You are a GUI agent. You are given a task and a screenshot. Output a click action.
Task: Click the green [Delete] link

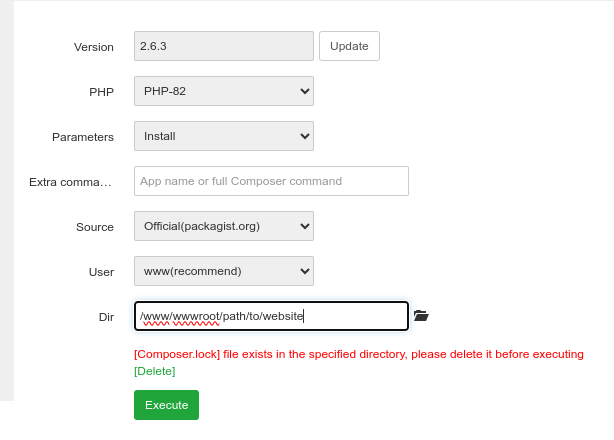154,371
